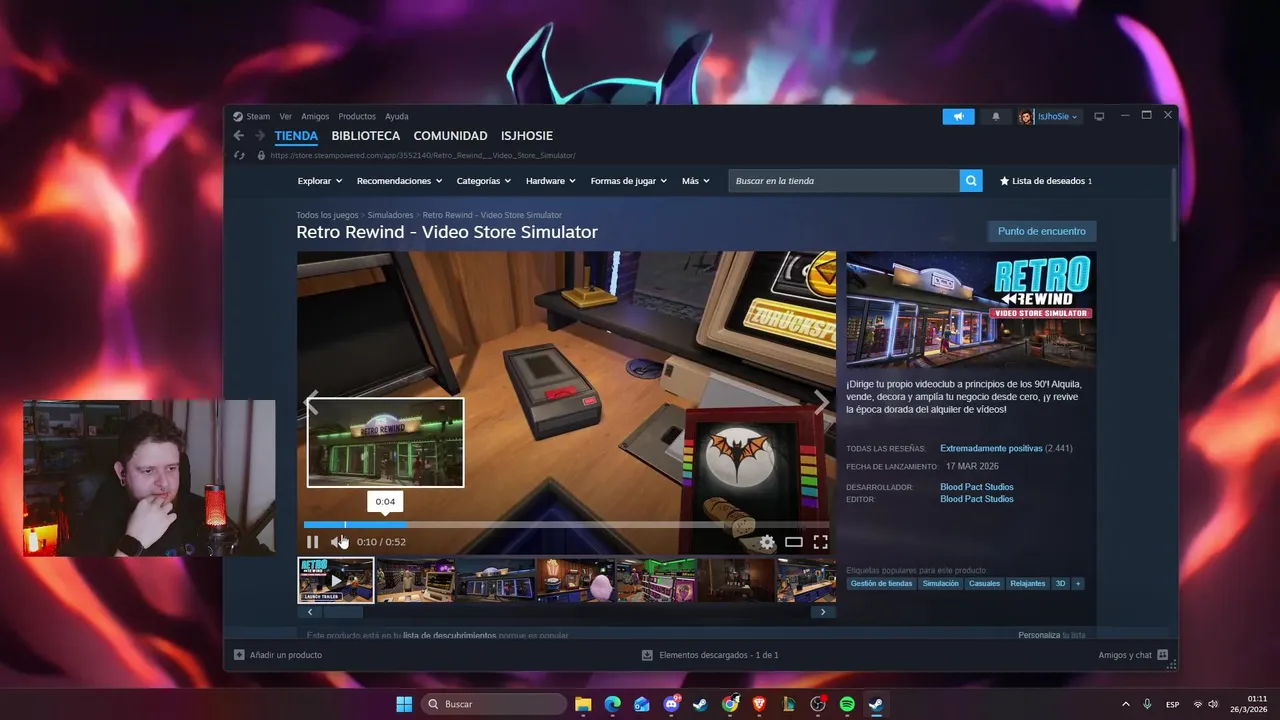Viewport: 1280px width, 720px height.
Task: Open the Amigos menu
Action: tap(315, 116)
